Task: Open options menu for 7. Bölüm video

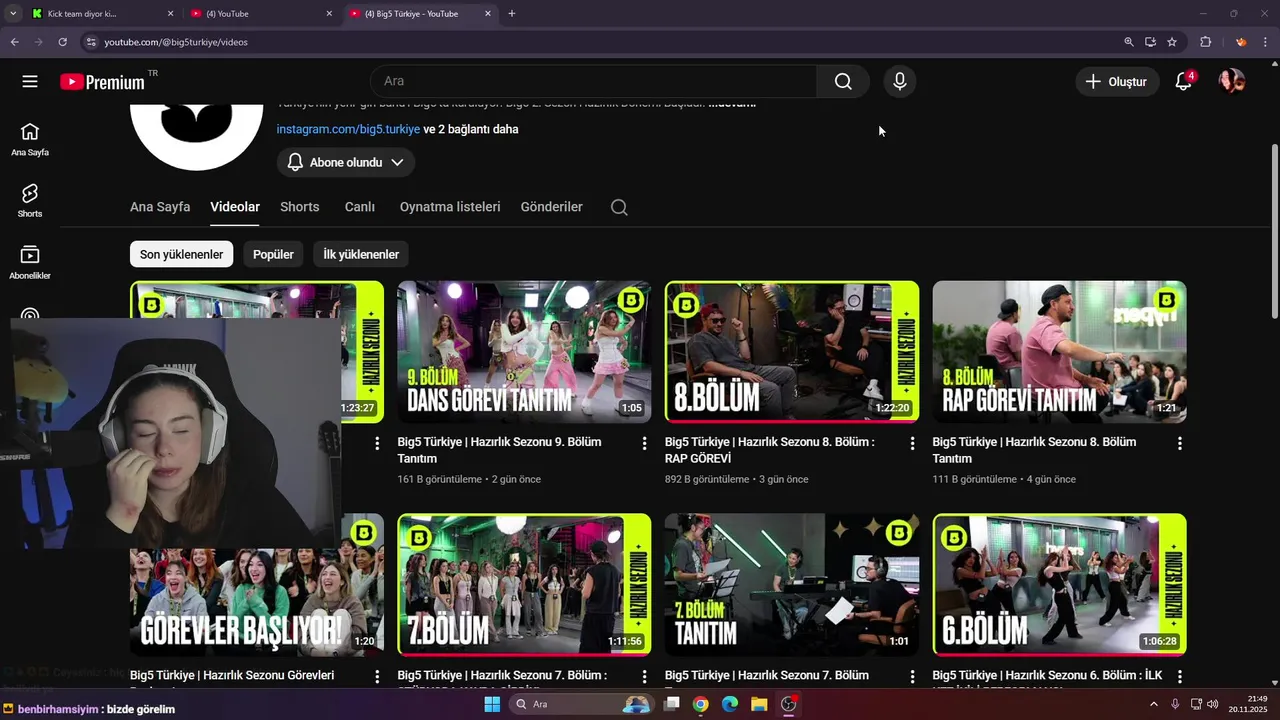Action: [x=644, y=677]
